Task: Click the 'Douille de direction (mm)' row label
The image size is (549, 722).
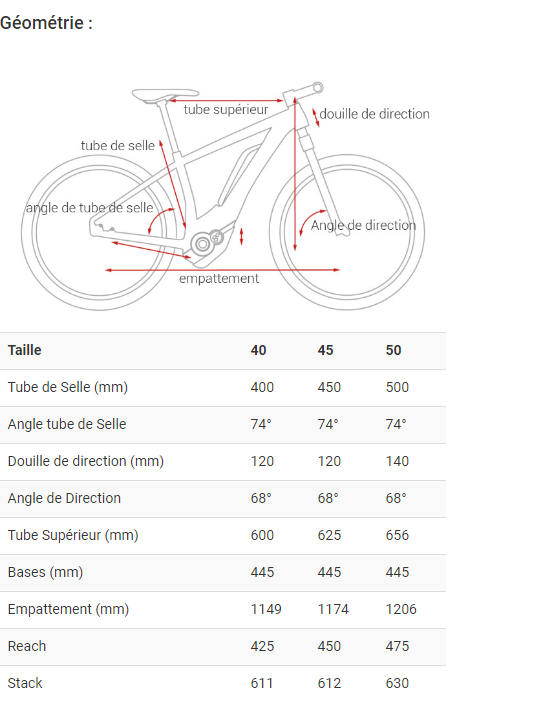Action: (x=86, y=461)
